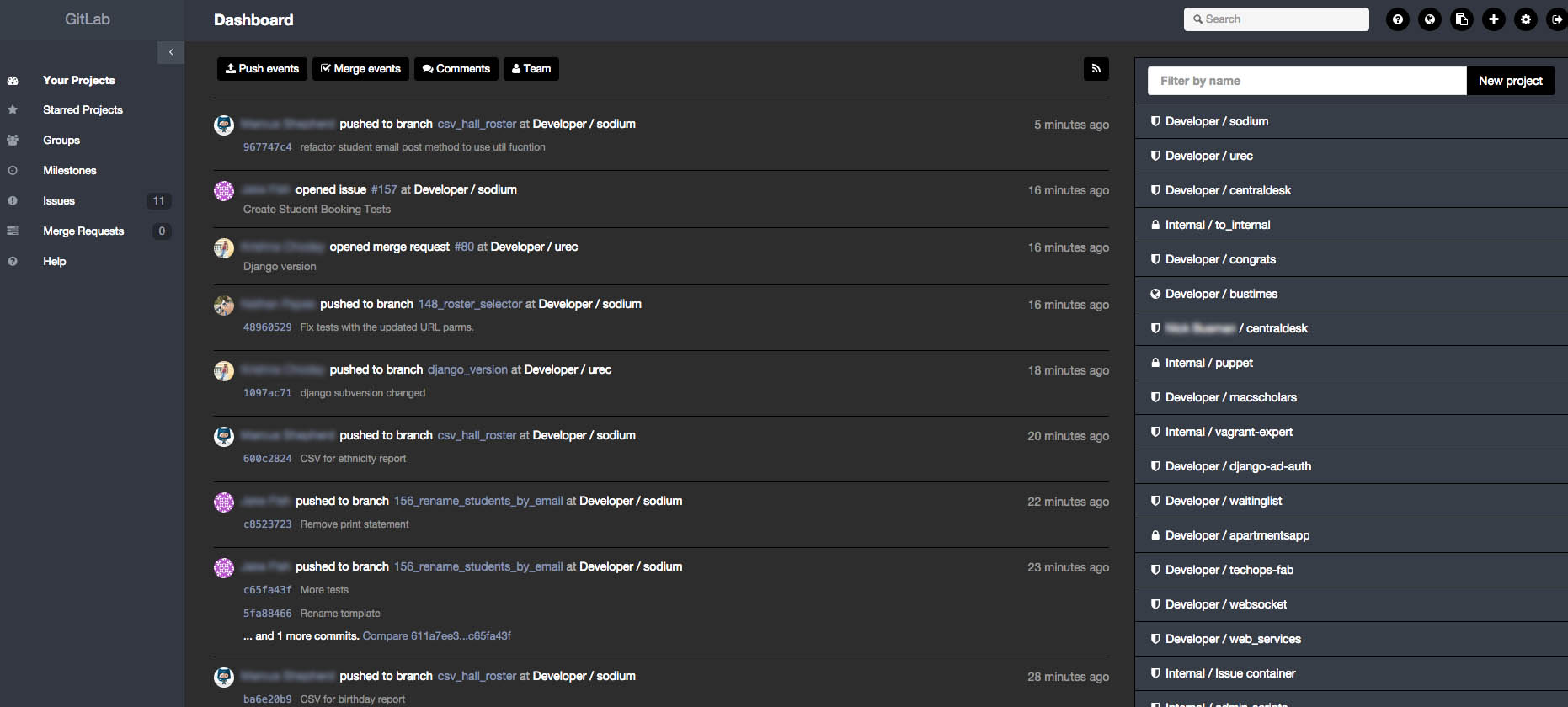Click the Groups people icon
This screenshot has height=707, width=1568.
tap(13, 141)
